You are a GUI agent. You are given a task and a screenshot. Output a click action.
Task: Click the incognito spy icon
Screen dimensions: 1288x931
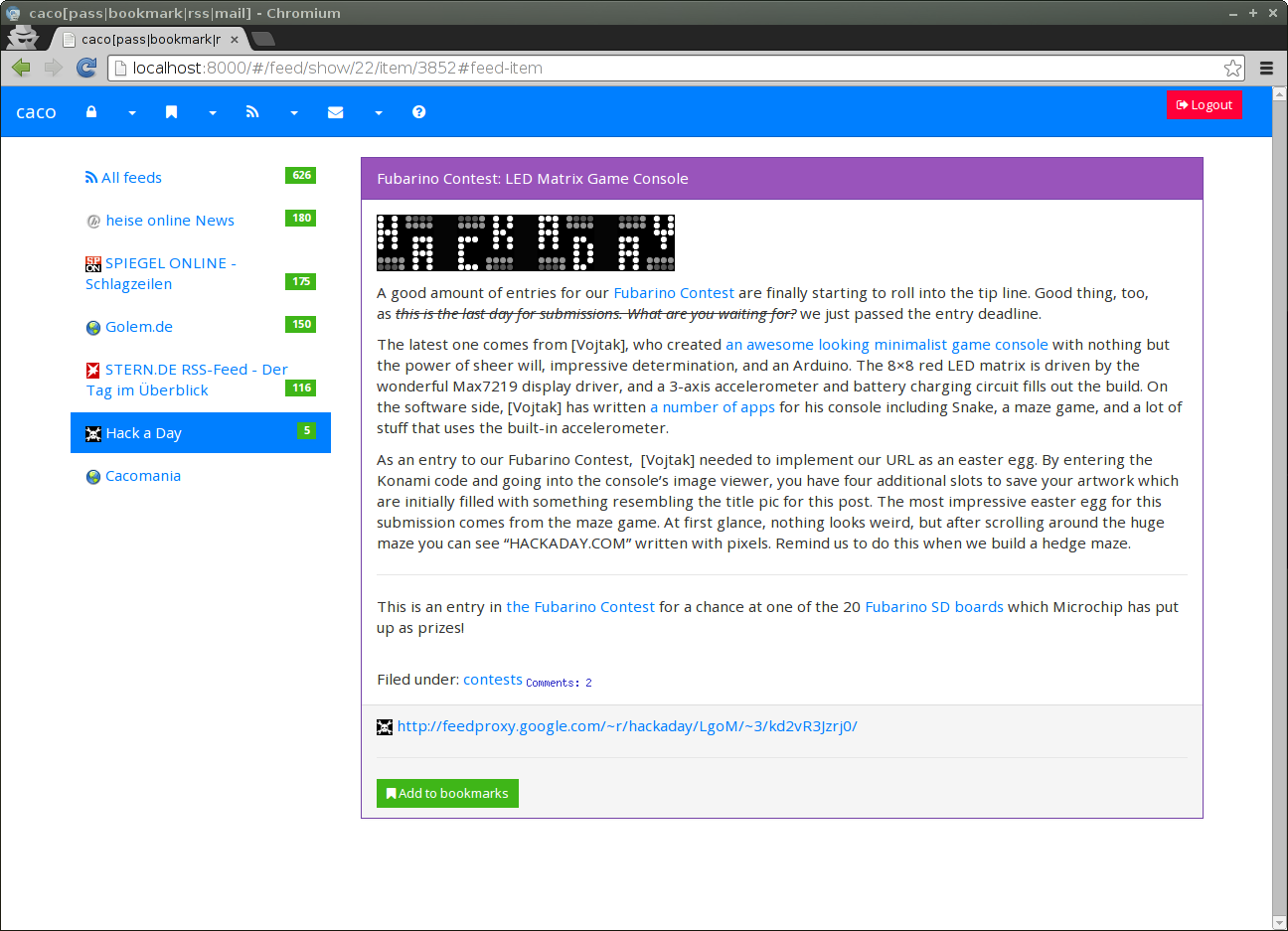click(x=22, y=37)
